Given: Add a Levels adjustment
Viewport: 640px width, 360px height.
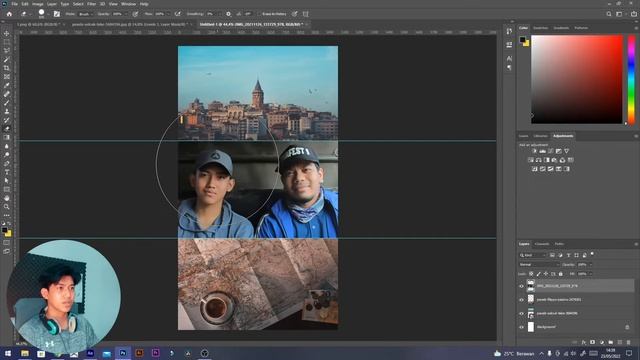Looking at the screenshot, I should point(542,151).
